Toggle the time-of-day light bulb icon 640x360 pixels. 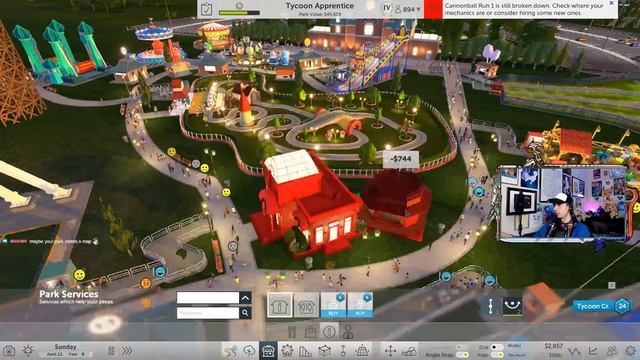click(x=28, y=351)
